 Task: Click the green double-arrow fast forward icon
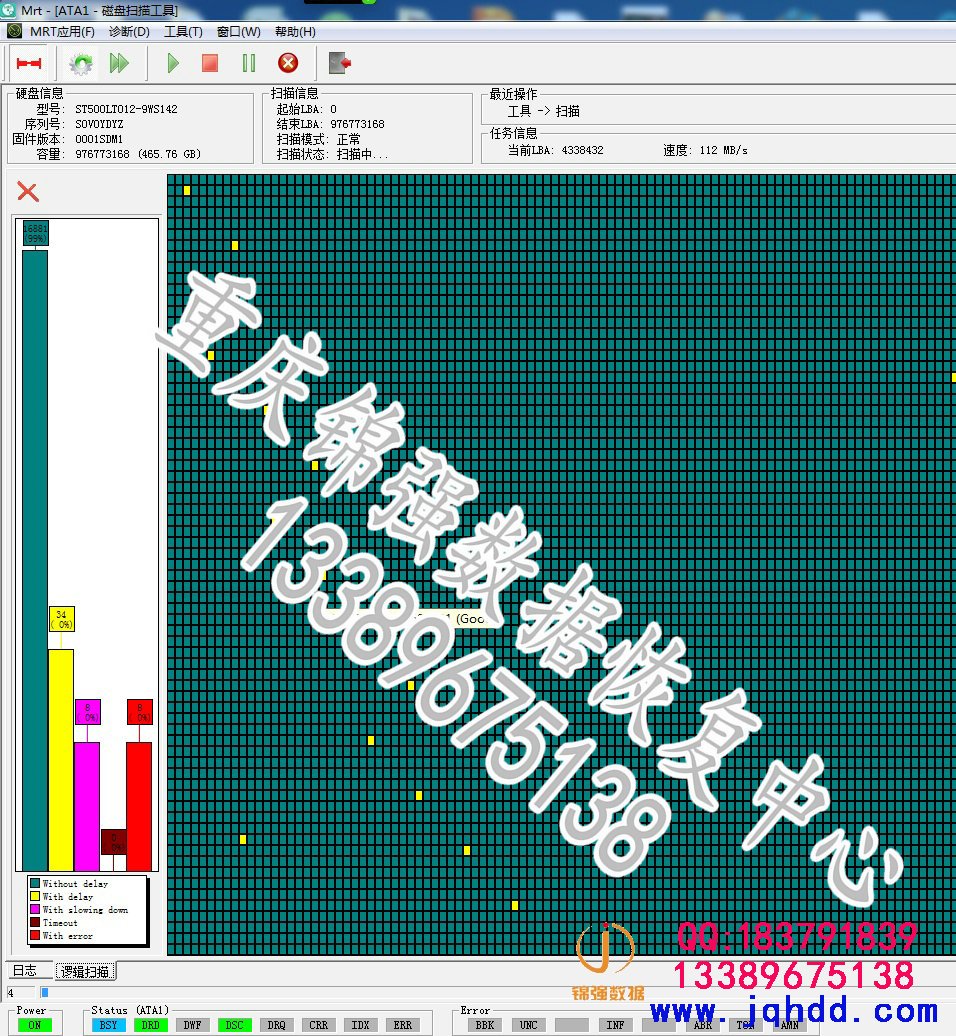click(x=119, y=63)
